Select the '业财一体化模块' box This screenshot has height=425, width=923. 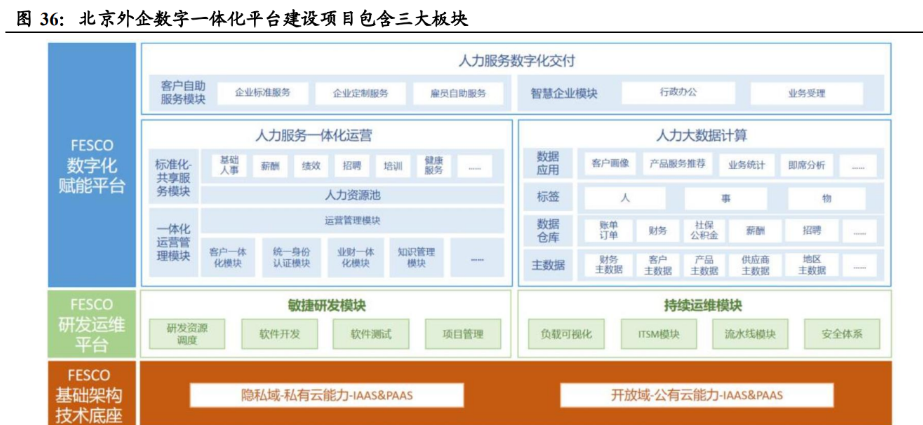click(x=356, y=257)
